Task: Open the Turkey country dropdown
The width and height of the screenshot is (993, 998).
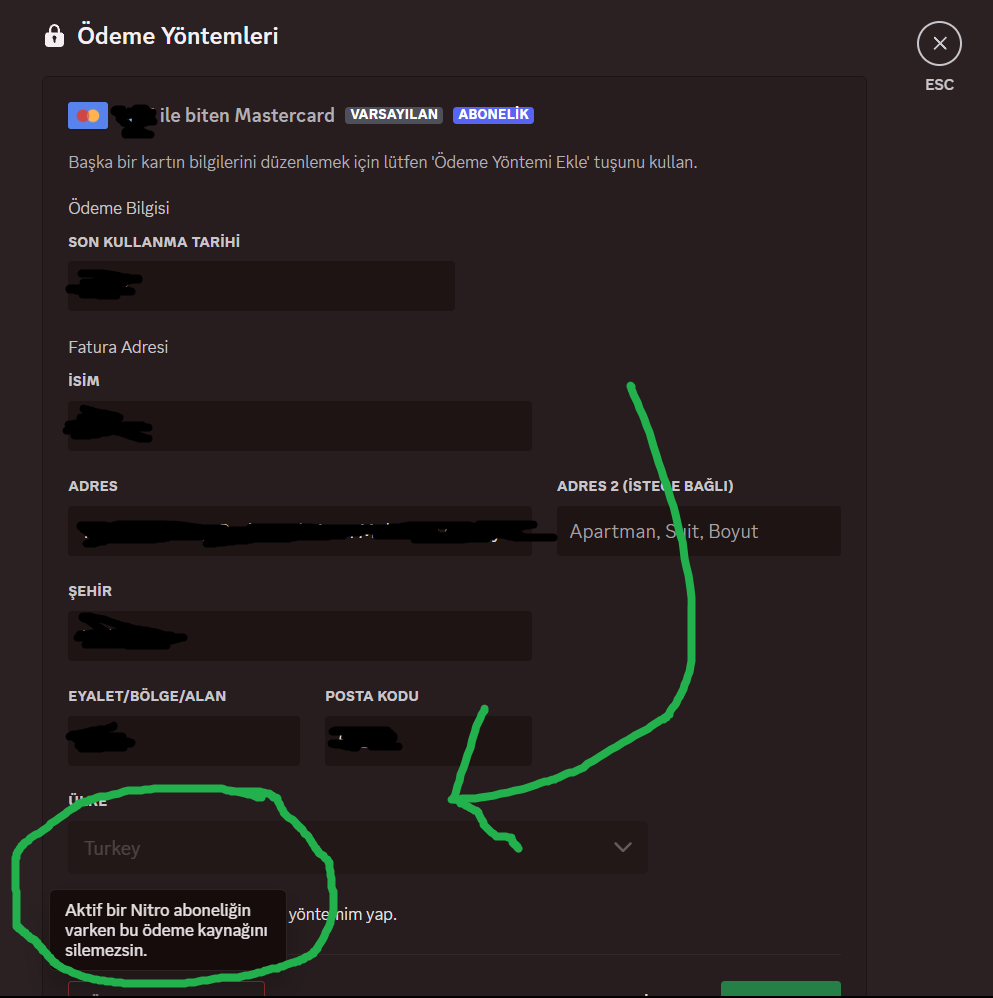Action: pyautogui.click(x=357, y=847)
